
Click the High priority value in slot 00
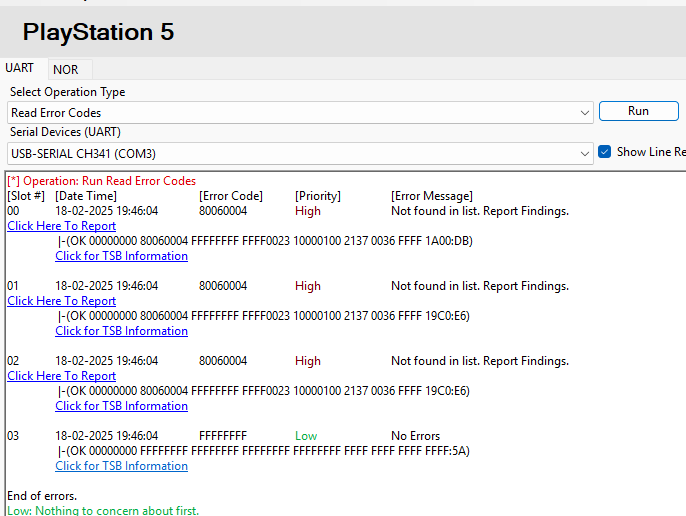308,211
